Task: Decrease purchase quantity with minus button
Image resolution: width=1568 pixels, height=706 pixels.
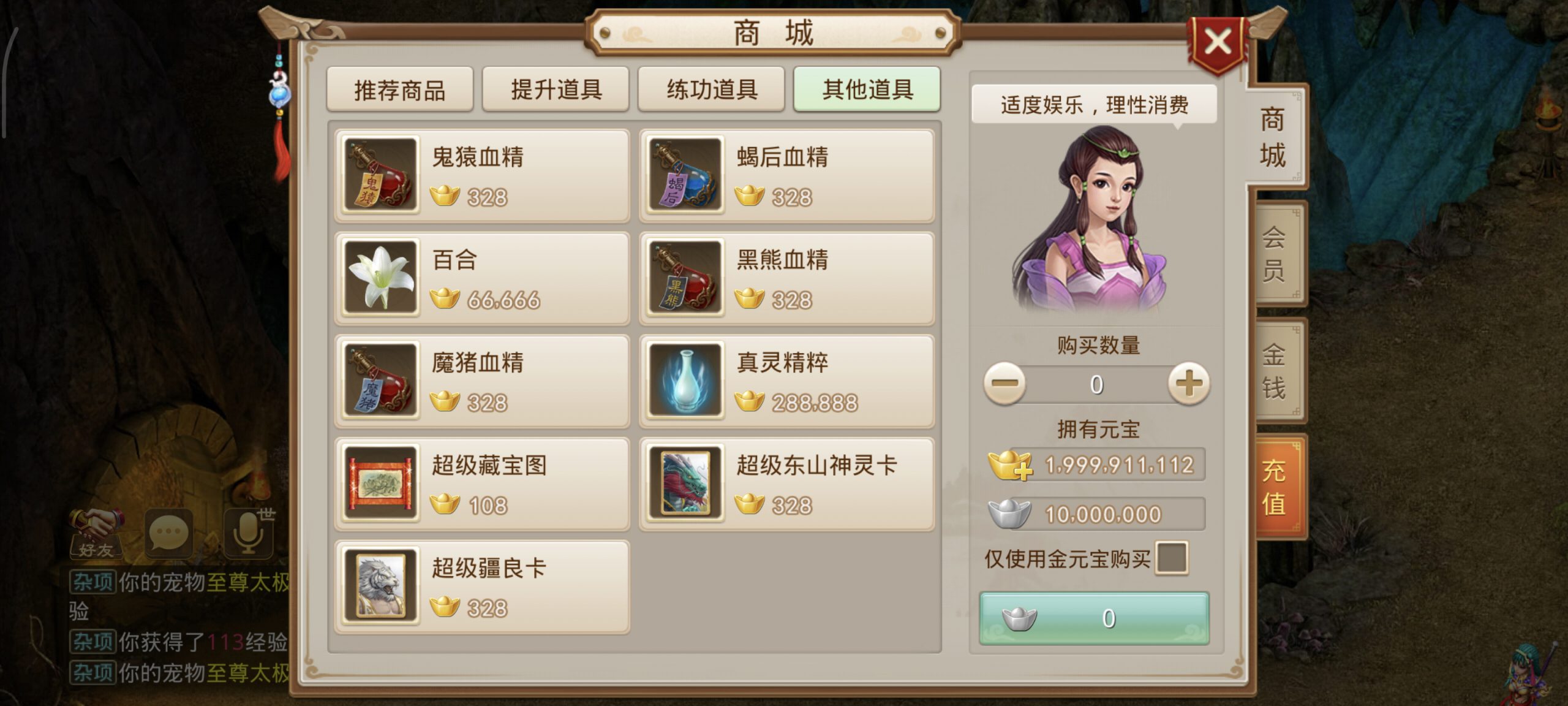Action: [x=1005, y=384]
